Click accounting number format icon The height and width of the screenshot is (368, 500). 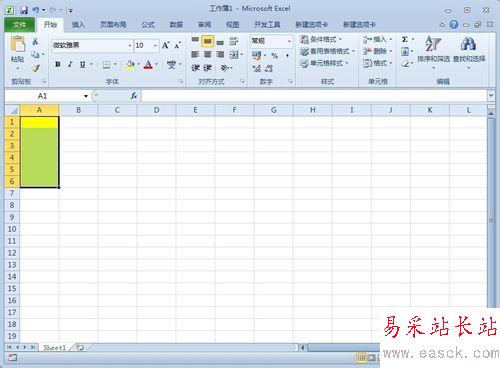click(x=256, y=55)
